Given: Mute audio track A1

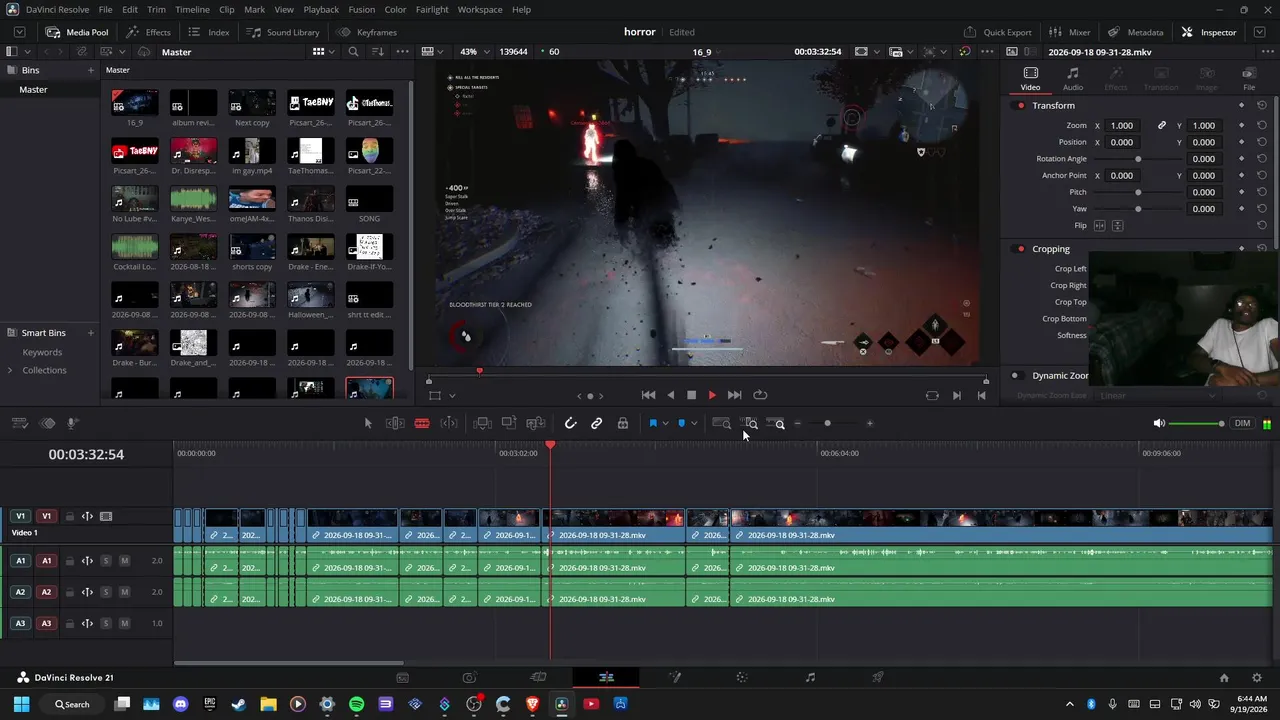Looking at the screenshot, I should (124, 561).
